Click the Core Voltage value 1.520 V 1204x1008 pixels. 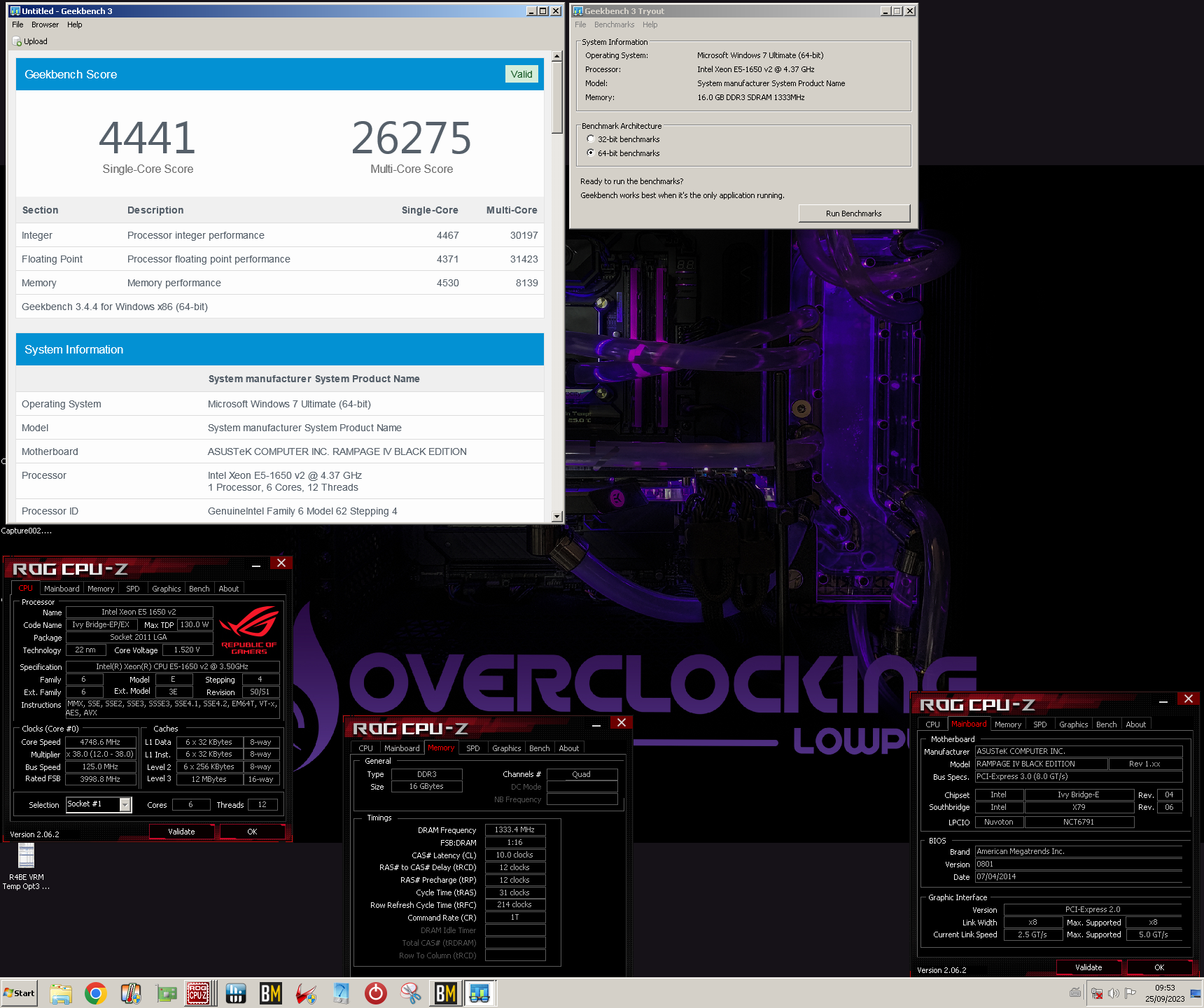[187, 650]
